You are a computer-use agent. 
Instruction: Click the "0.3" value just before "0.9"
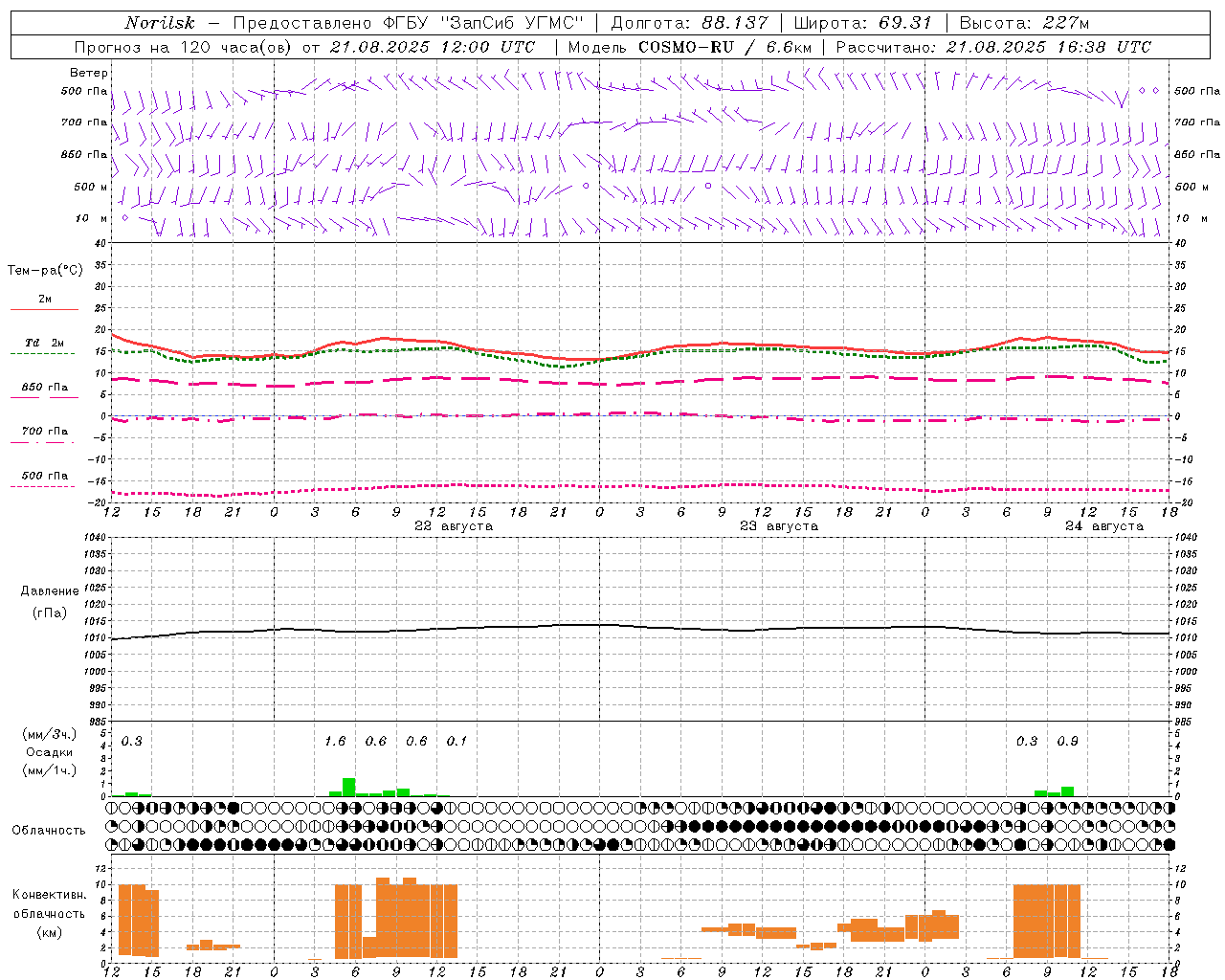click(x=1027, y=742)
